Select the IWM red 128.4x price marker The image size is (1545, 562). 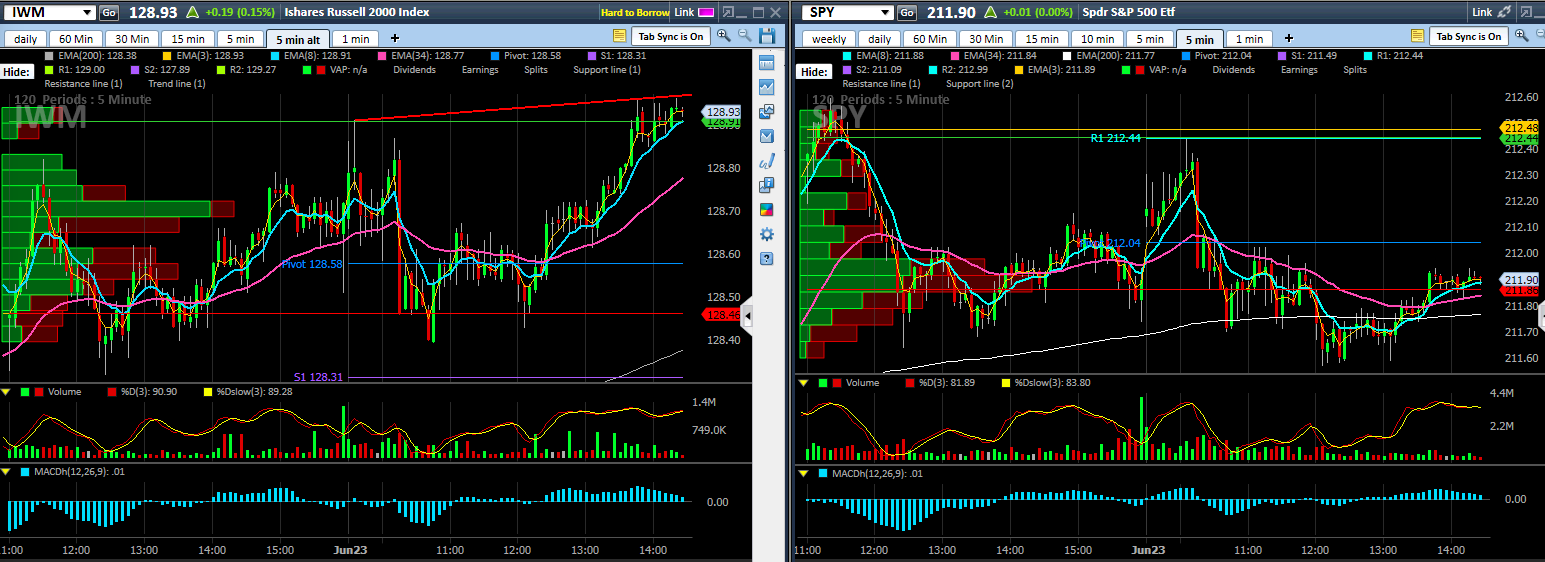(722, 315)
